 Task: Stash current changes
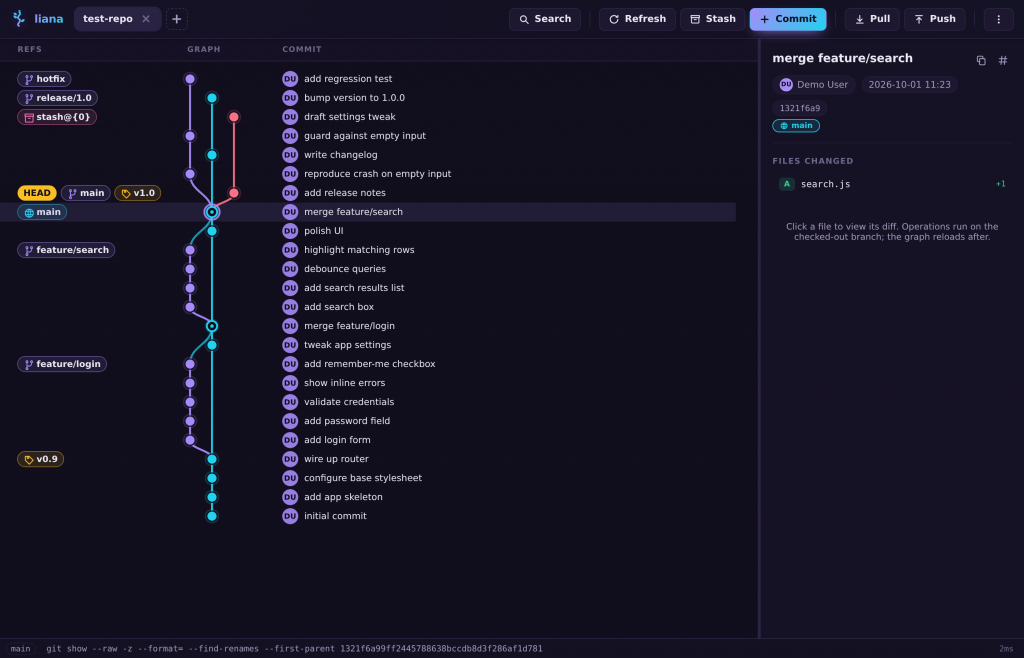click(712, 19)
